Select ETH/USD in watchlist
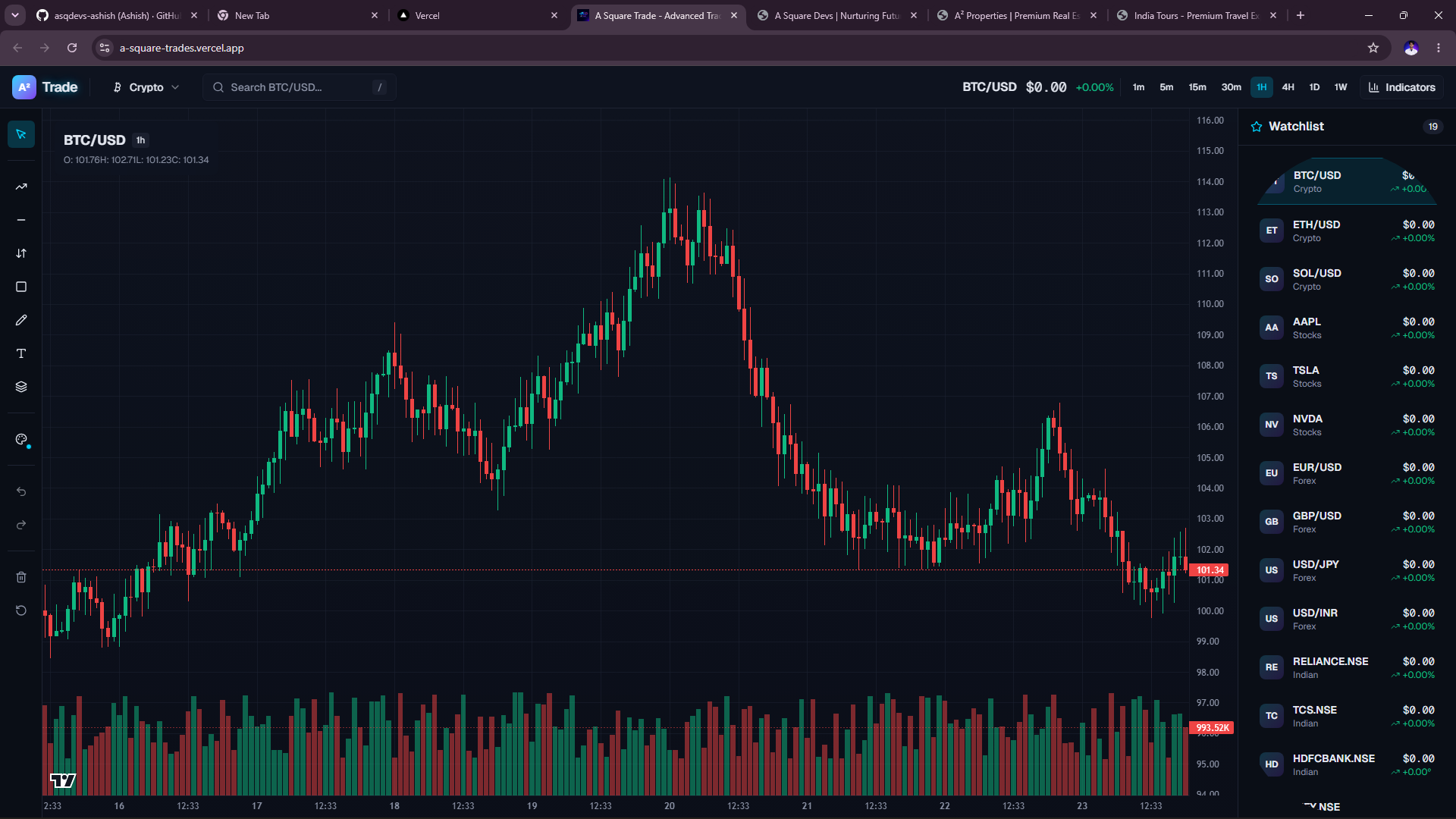This screenshot has height=819, width=1456. pos(1347,231)
